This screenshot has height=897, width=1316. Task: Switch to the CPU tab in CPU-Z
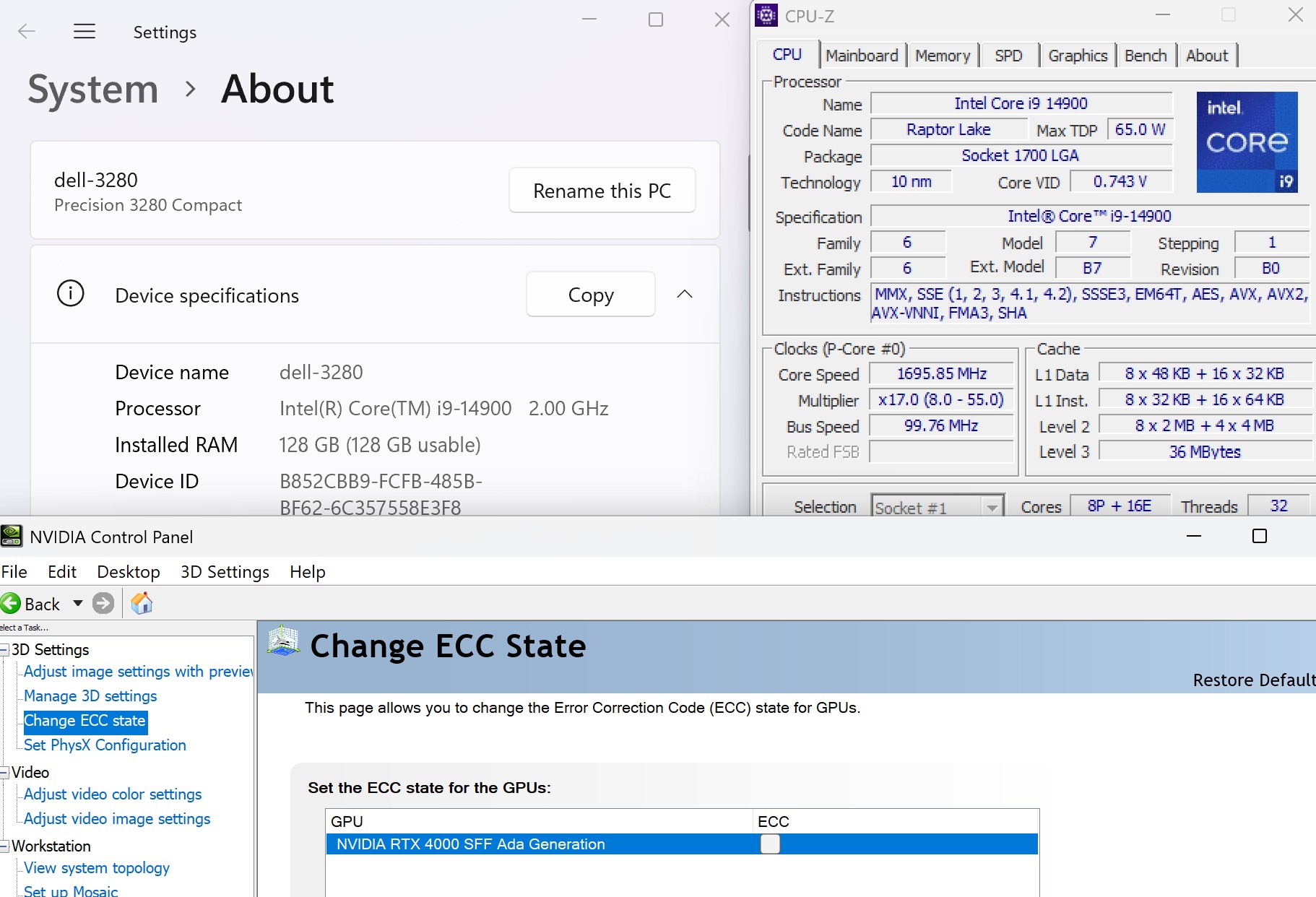click(787, 55)
